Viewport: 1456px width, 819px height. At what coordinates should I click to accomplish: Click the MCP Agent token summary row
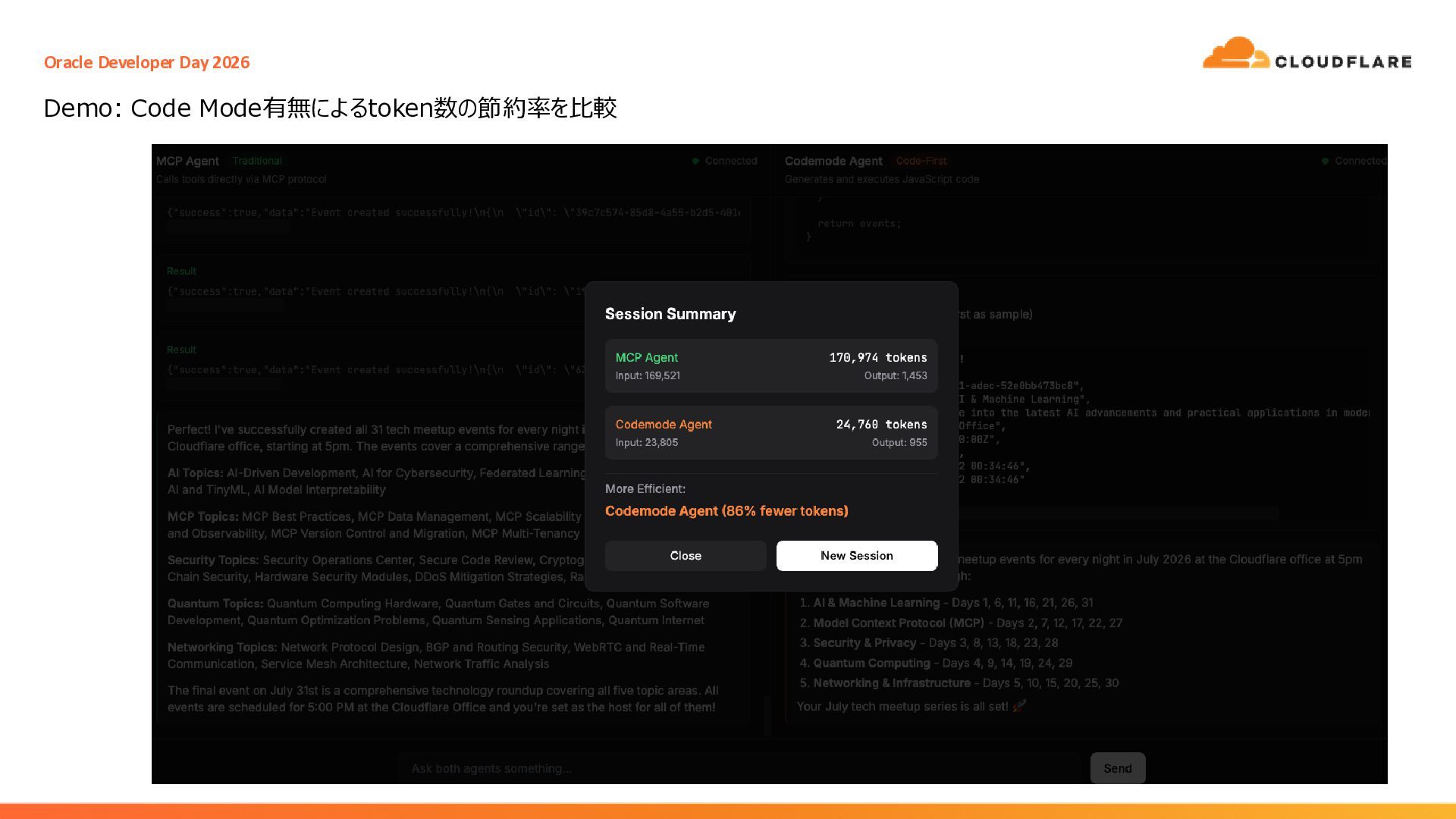click(x=771, y=366)
